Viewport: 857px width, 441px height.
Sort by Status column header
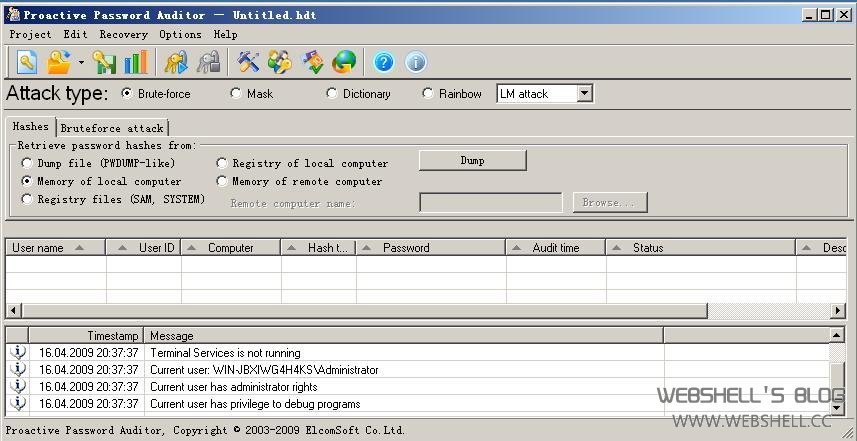click(x=700, y=248)
